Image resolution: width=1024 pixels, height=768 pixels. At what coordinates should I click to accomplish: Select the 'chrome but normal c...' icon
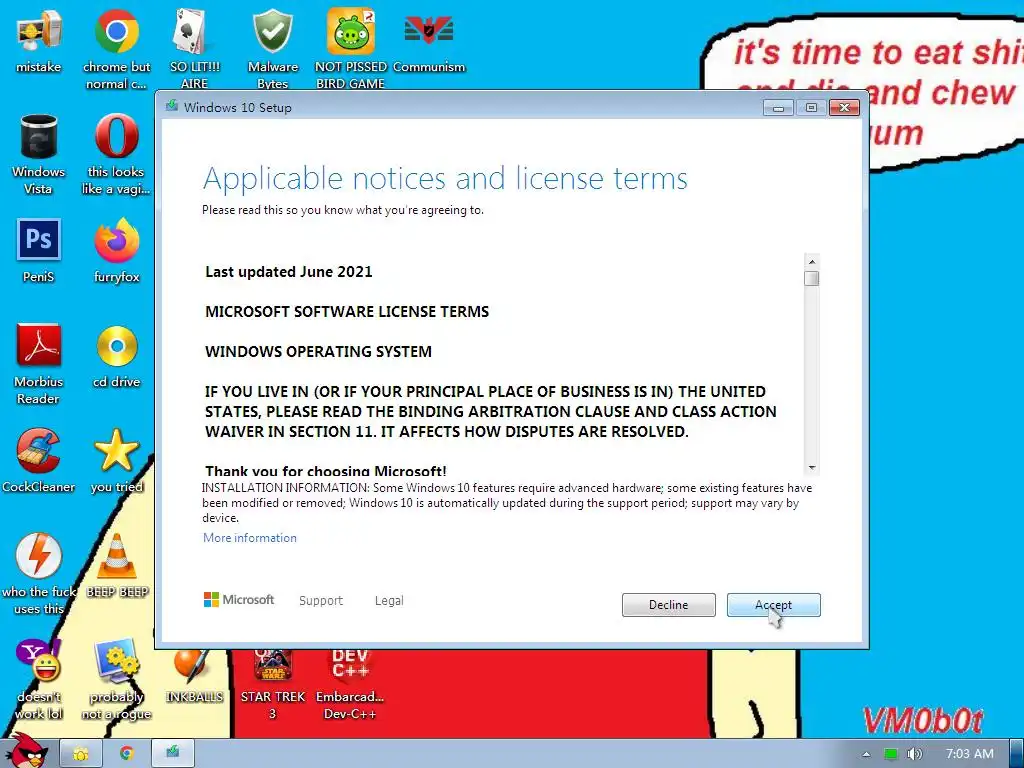(x=116, y=49)
